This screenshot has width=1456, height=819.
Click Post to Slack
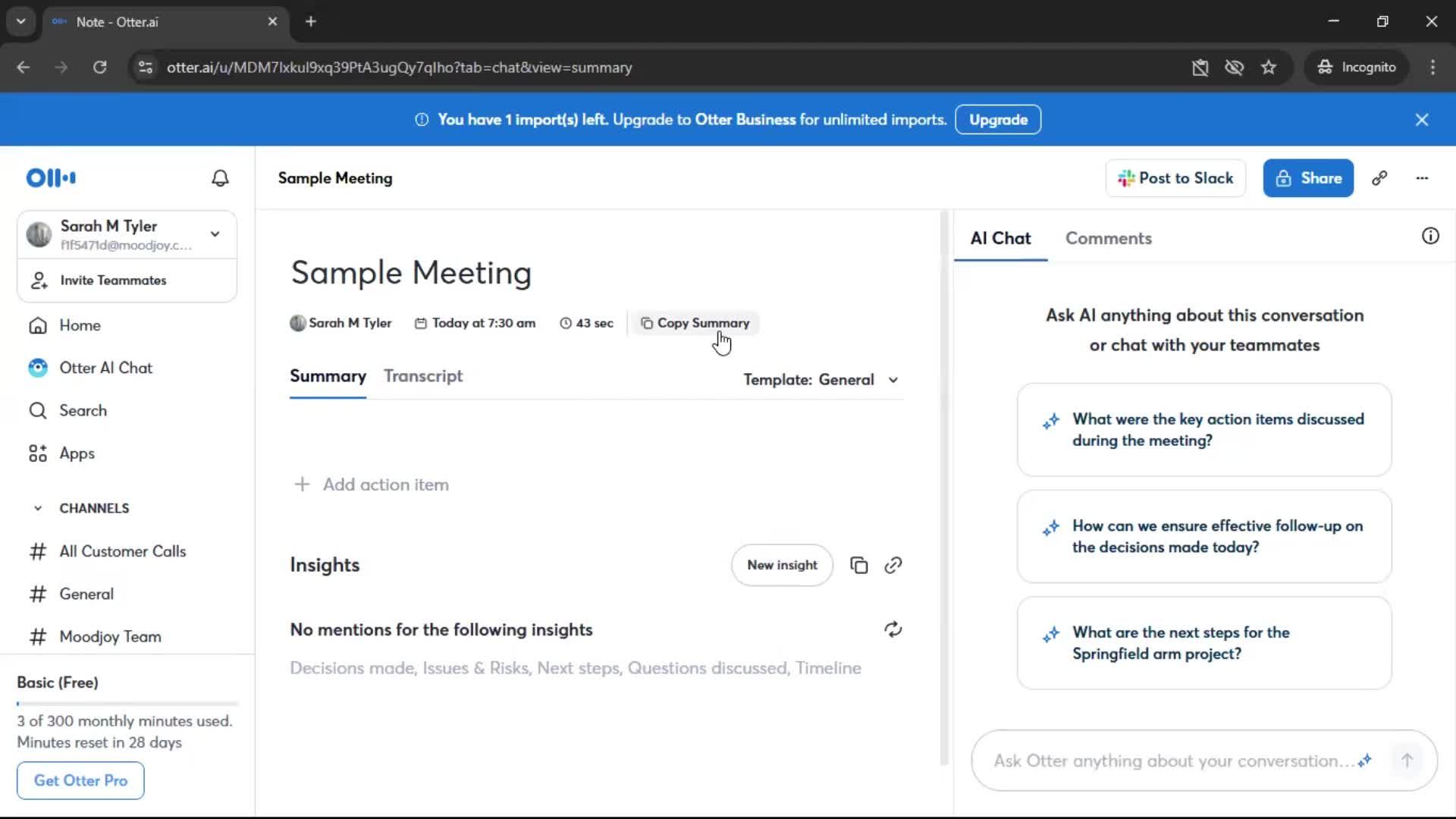pyautogui.click(x=1175, y=178)
